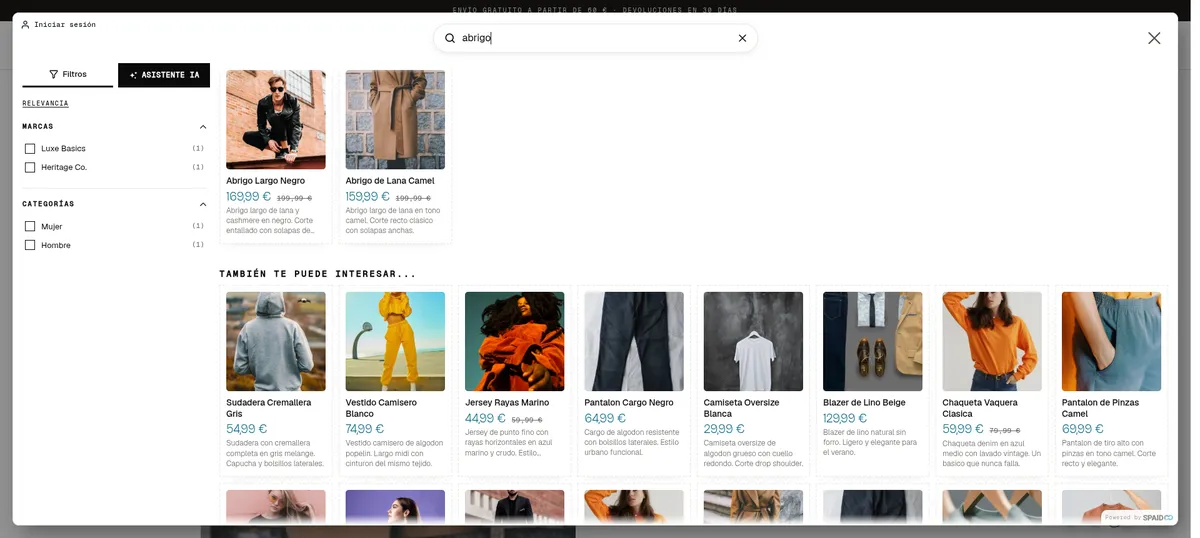
Task: Collapse the Categorías filter section
Action: [203, 204]
